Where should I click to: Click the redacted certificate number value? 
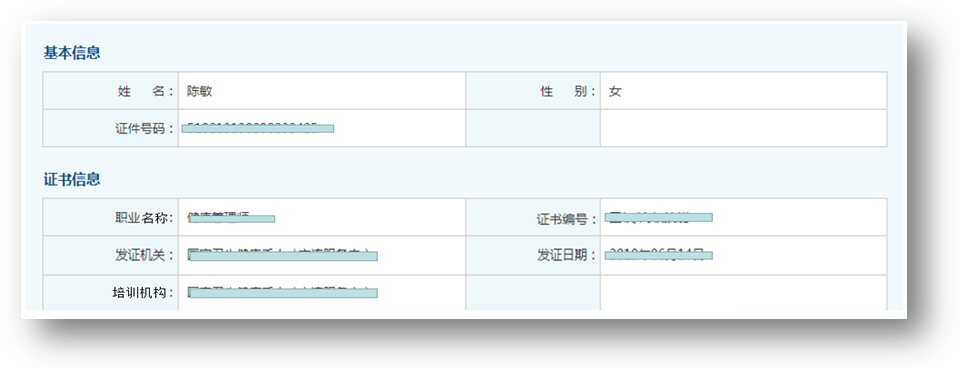point(659,216)
